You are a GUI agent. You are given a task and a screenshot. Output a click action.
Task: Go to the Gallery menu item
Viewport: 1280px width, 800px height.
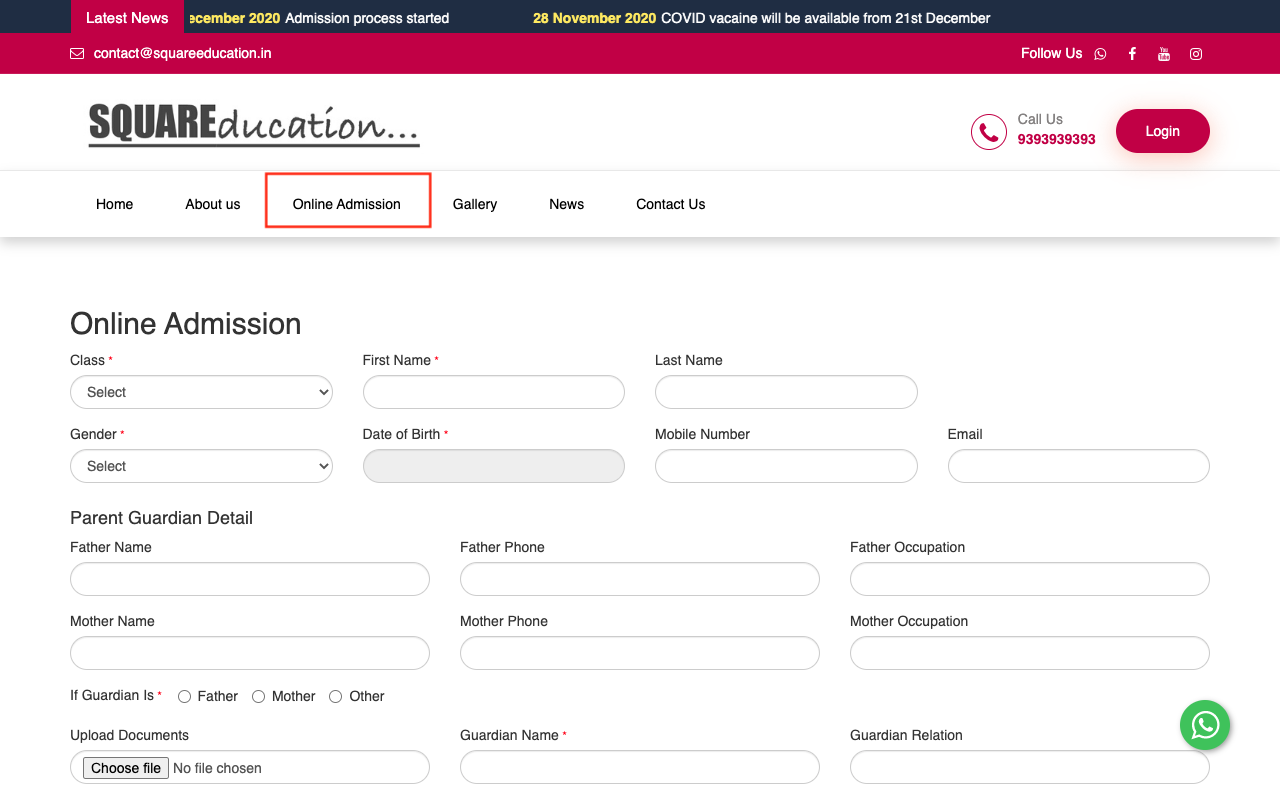click(474, 204)
